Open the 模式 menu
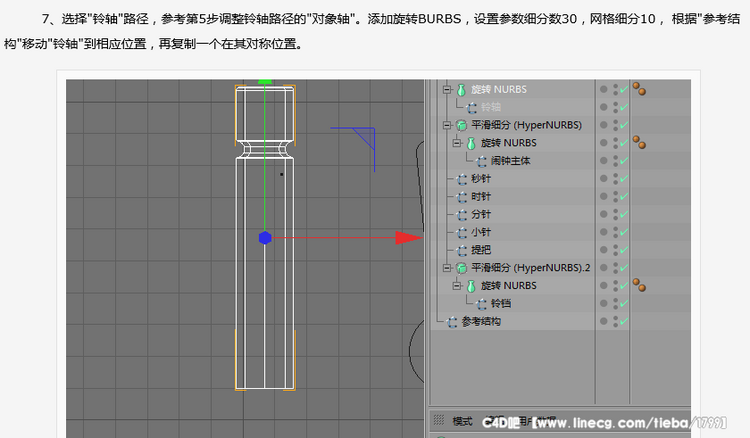 coord(463,421)
